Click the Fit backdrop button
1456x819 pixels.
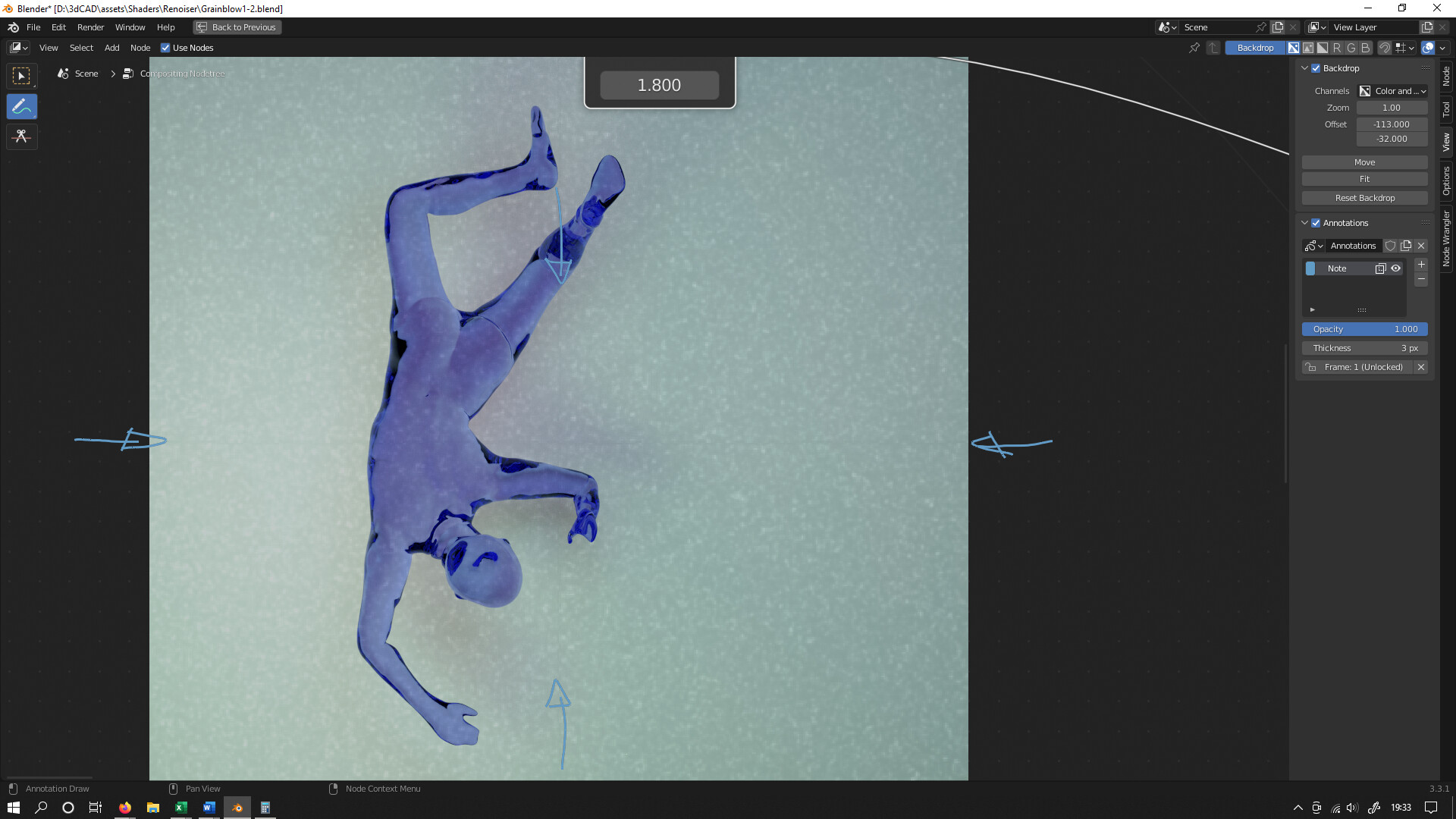click(x=1365, y=179)
